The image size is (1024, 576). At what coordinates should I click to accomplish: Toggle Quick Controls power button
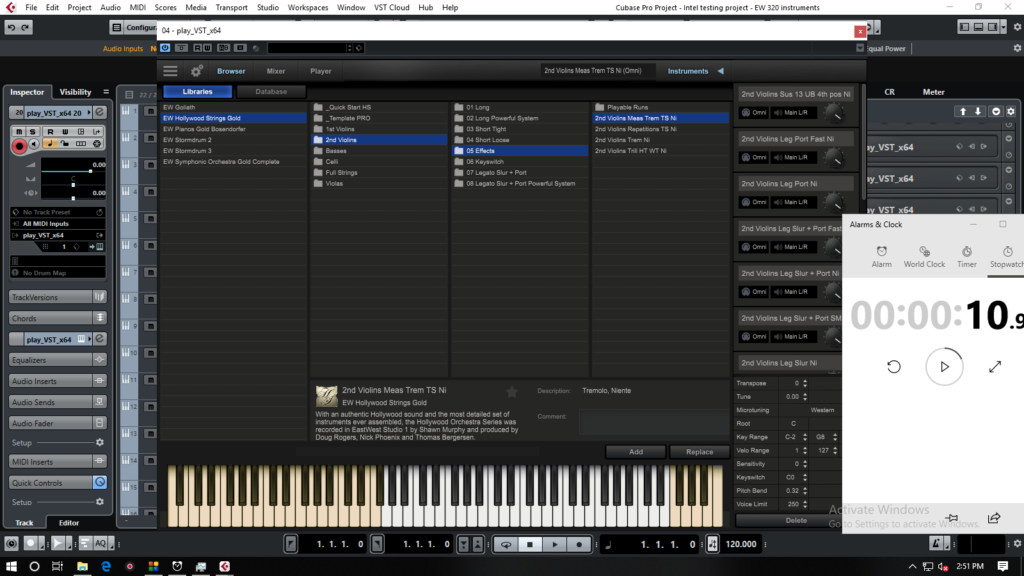[100, 483]
